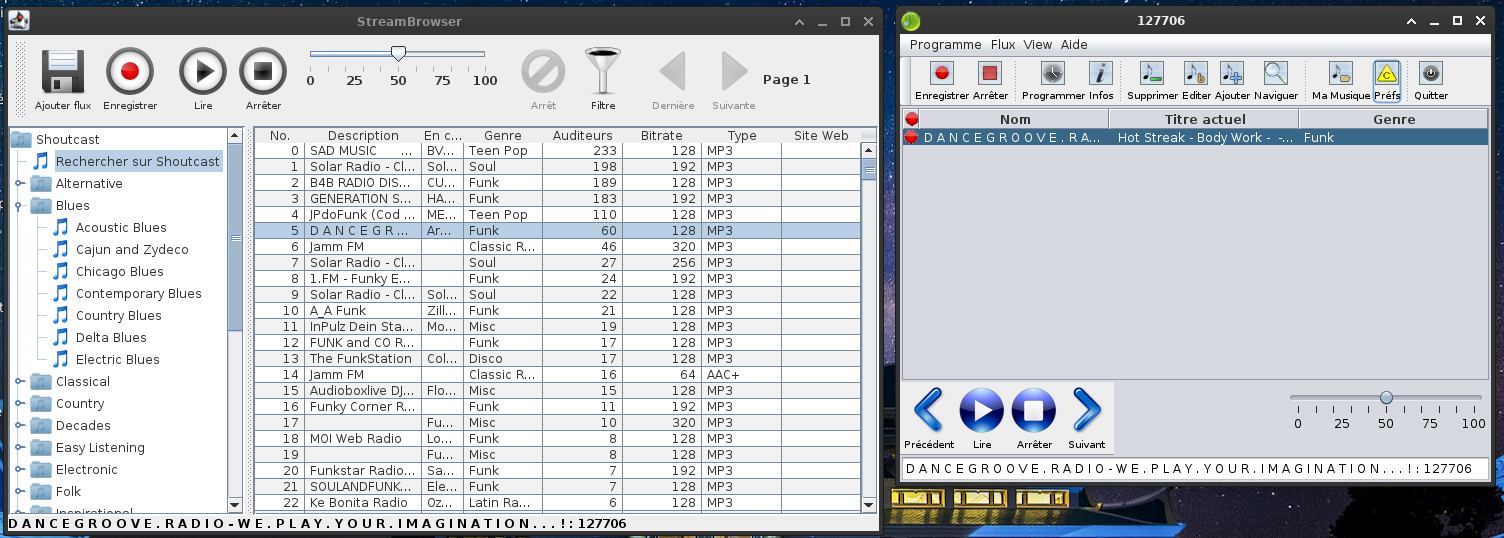This screenshot has width=1504, height=538.
Task: Click the Nom column header
Action: [1015, 119]
